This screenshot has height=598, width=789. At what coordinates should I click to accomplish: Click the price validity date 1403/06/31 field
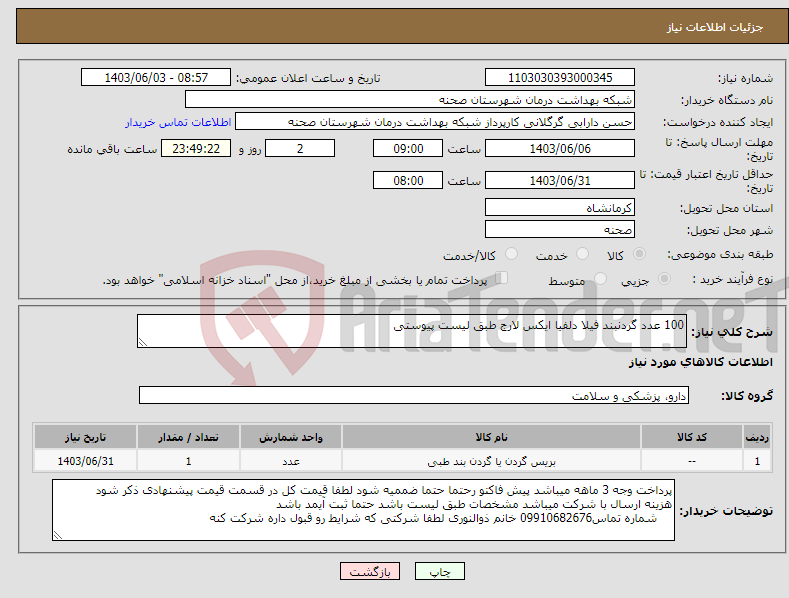point(560,180)
